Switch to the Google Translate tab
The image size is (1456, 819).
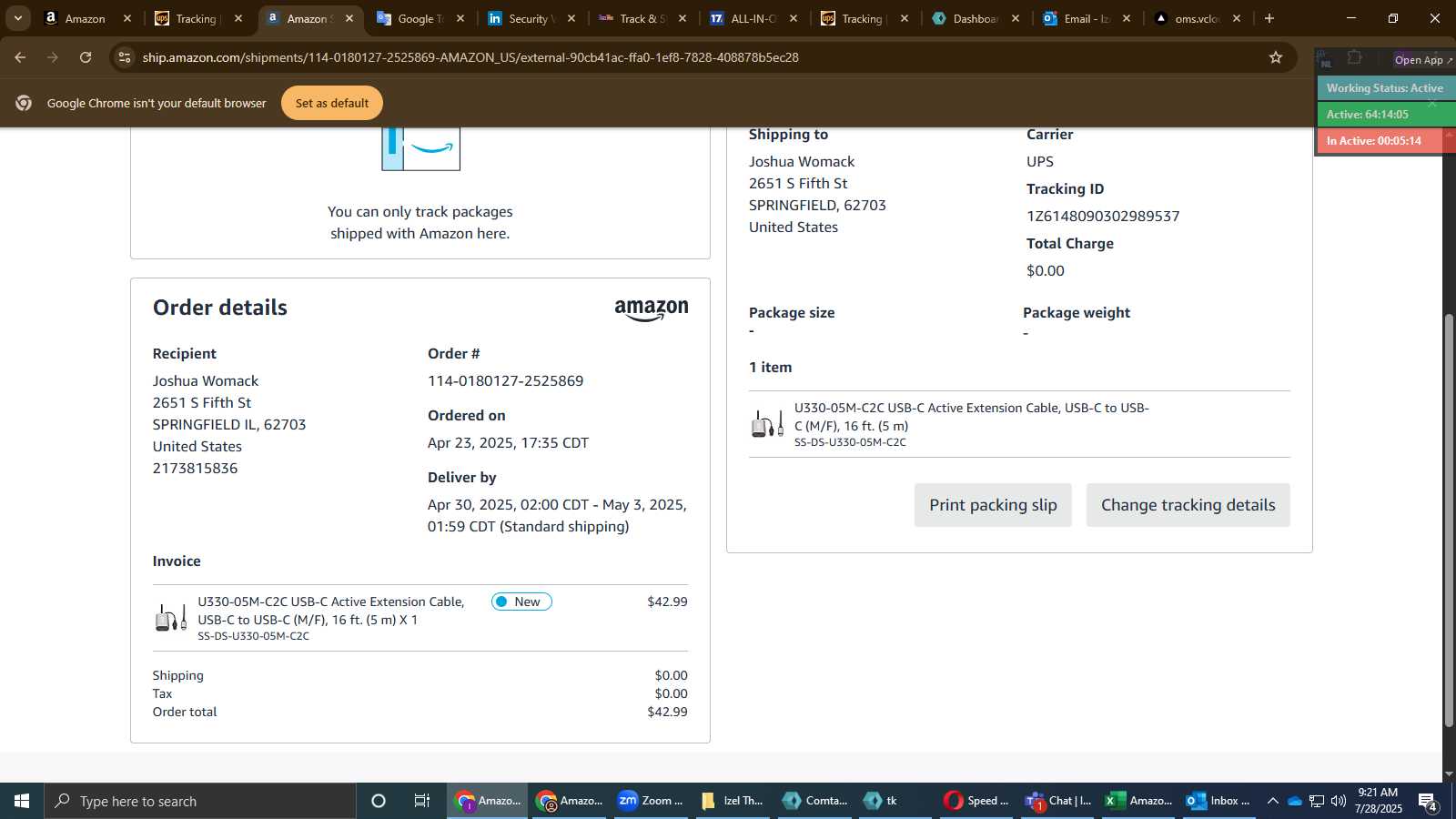[x=420, y=18]
